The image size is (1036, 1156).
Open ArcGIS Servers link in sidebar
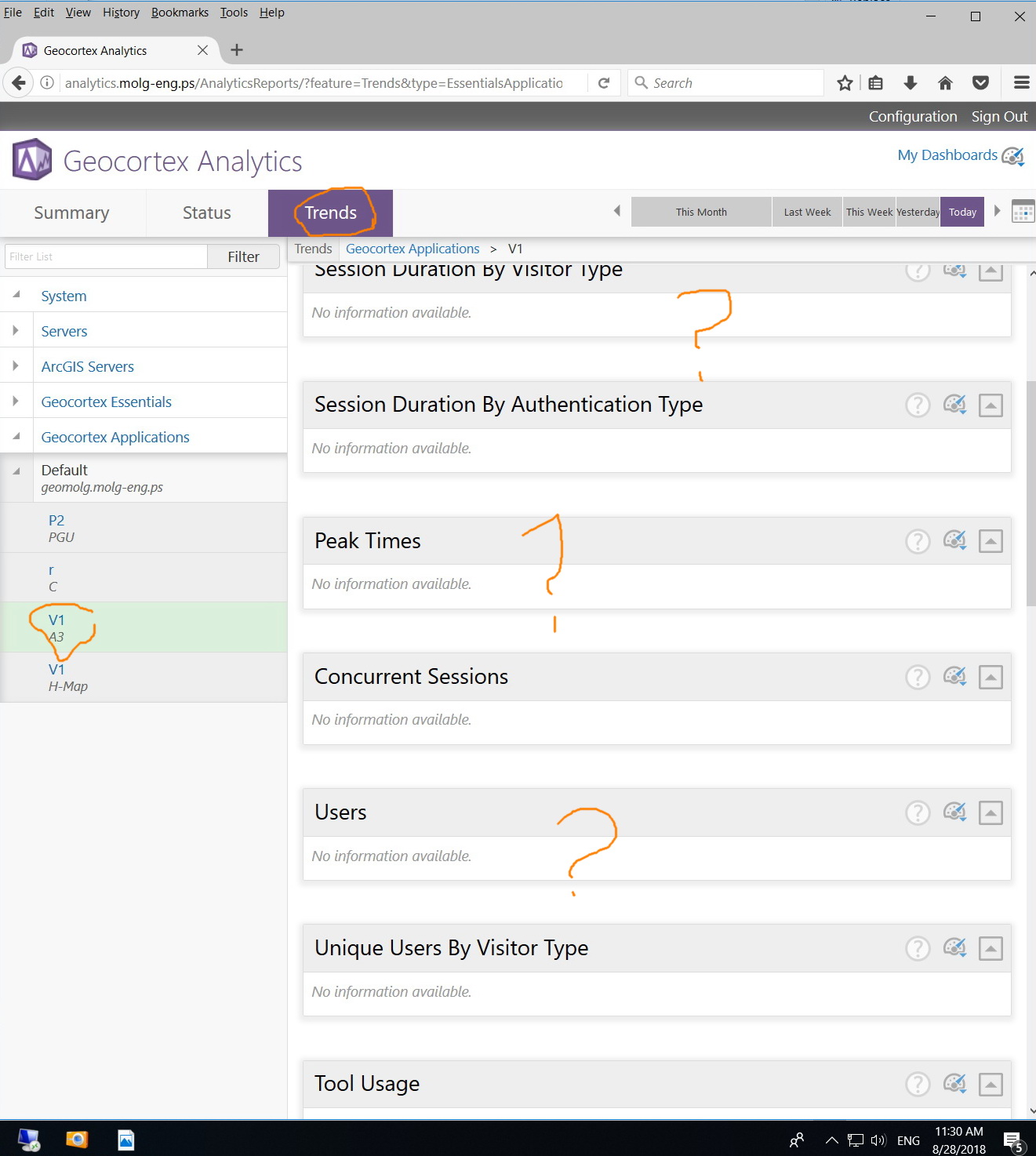[x=87, y=367]
